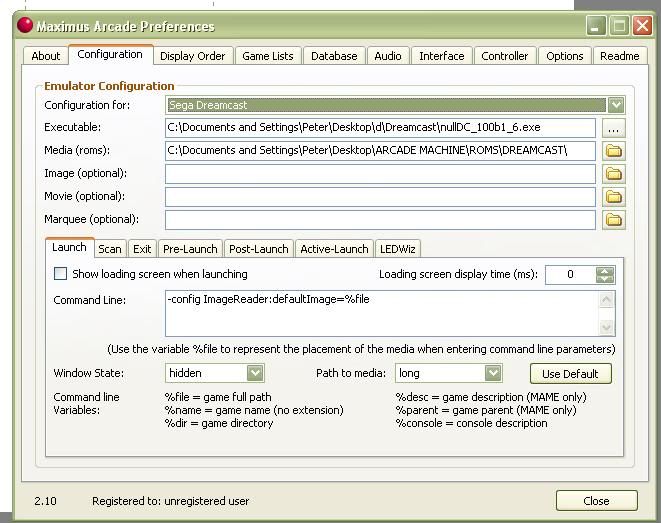Select the Configuration tab

coord(110,54)
